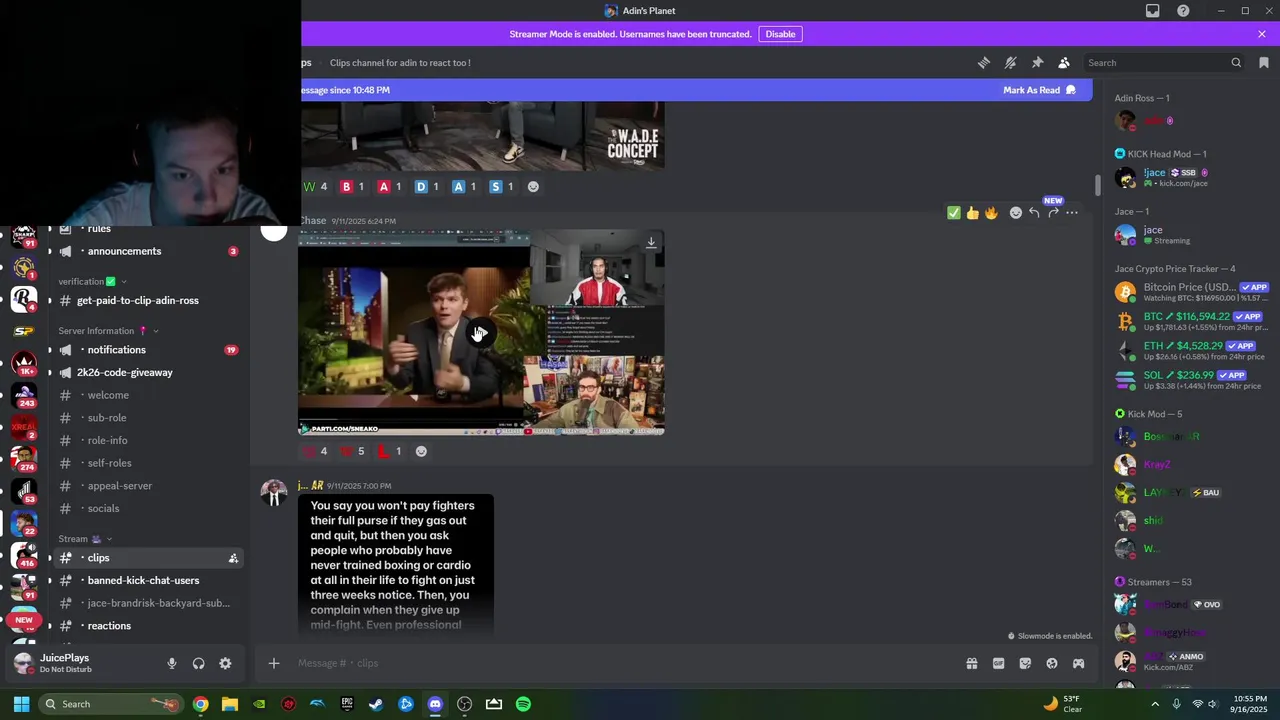Open the sticker picker
The height and width of the screenshot is (720, 1280).
[1025, 663]
